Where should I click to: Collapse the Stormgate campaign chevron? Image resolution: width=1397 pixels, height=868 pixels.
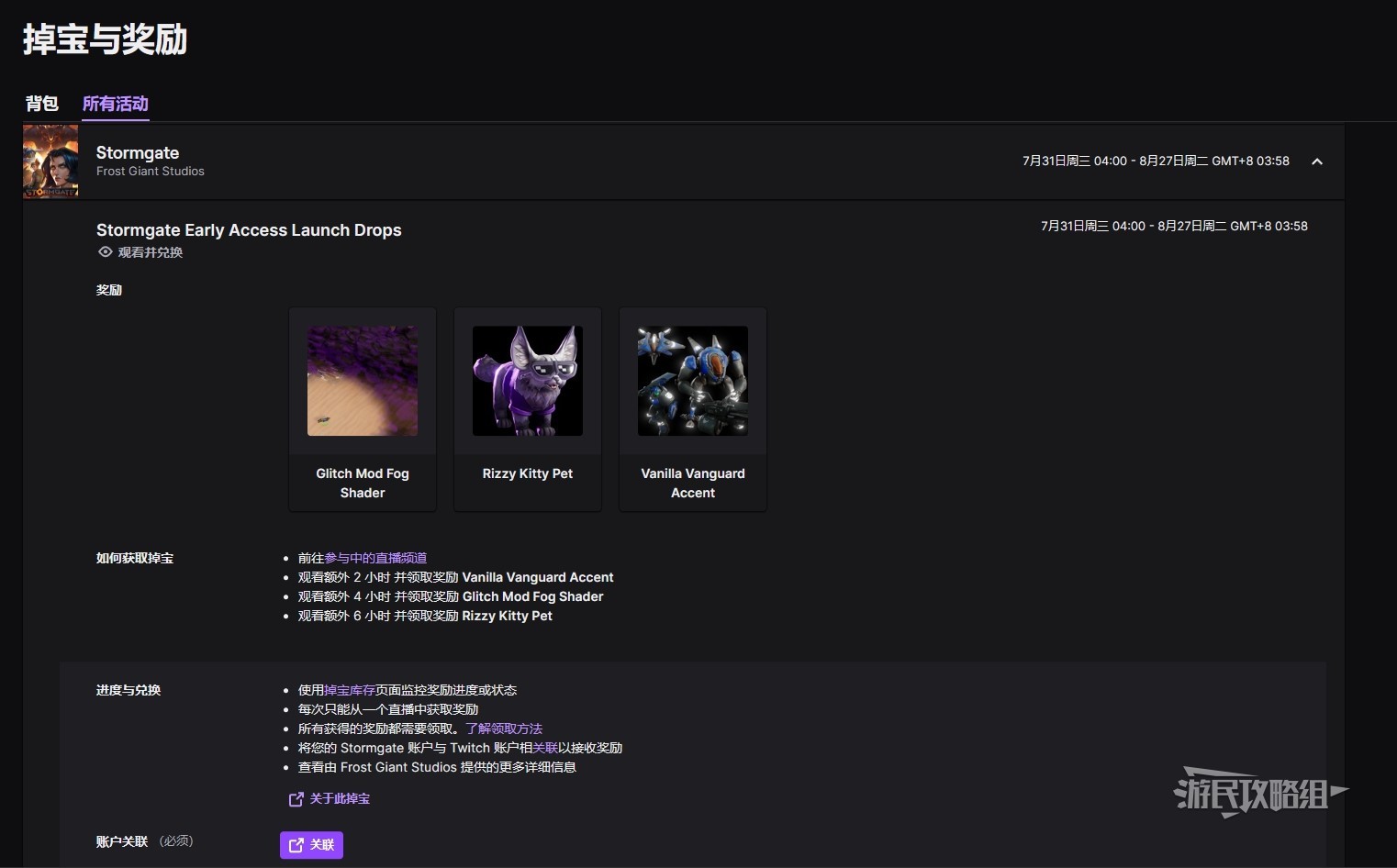click(1317, 161)
